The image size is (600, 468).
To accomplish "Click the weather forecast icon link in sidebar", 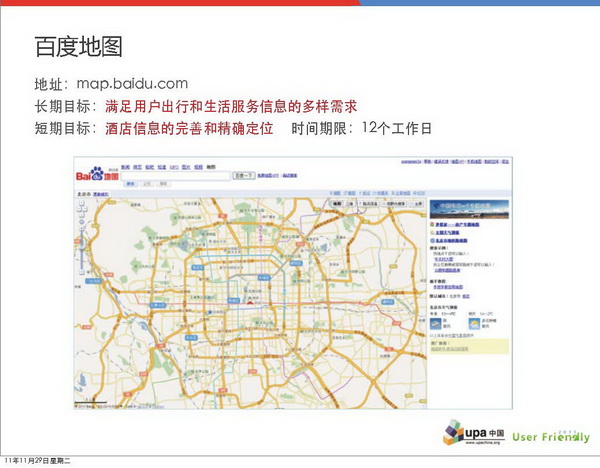I will point(432,233).
